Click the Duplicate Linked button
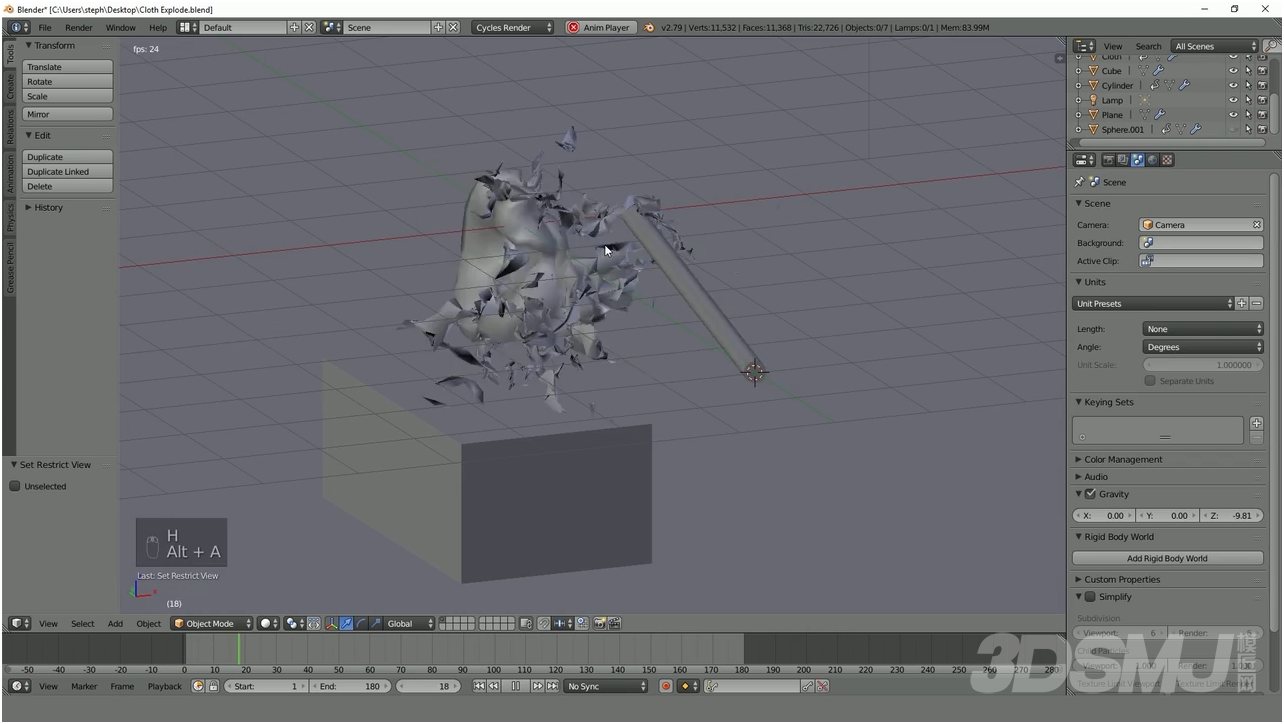This screenshot has height=724, width=1284. coord(68,172)
